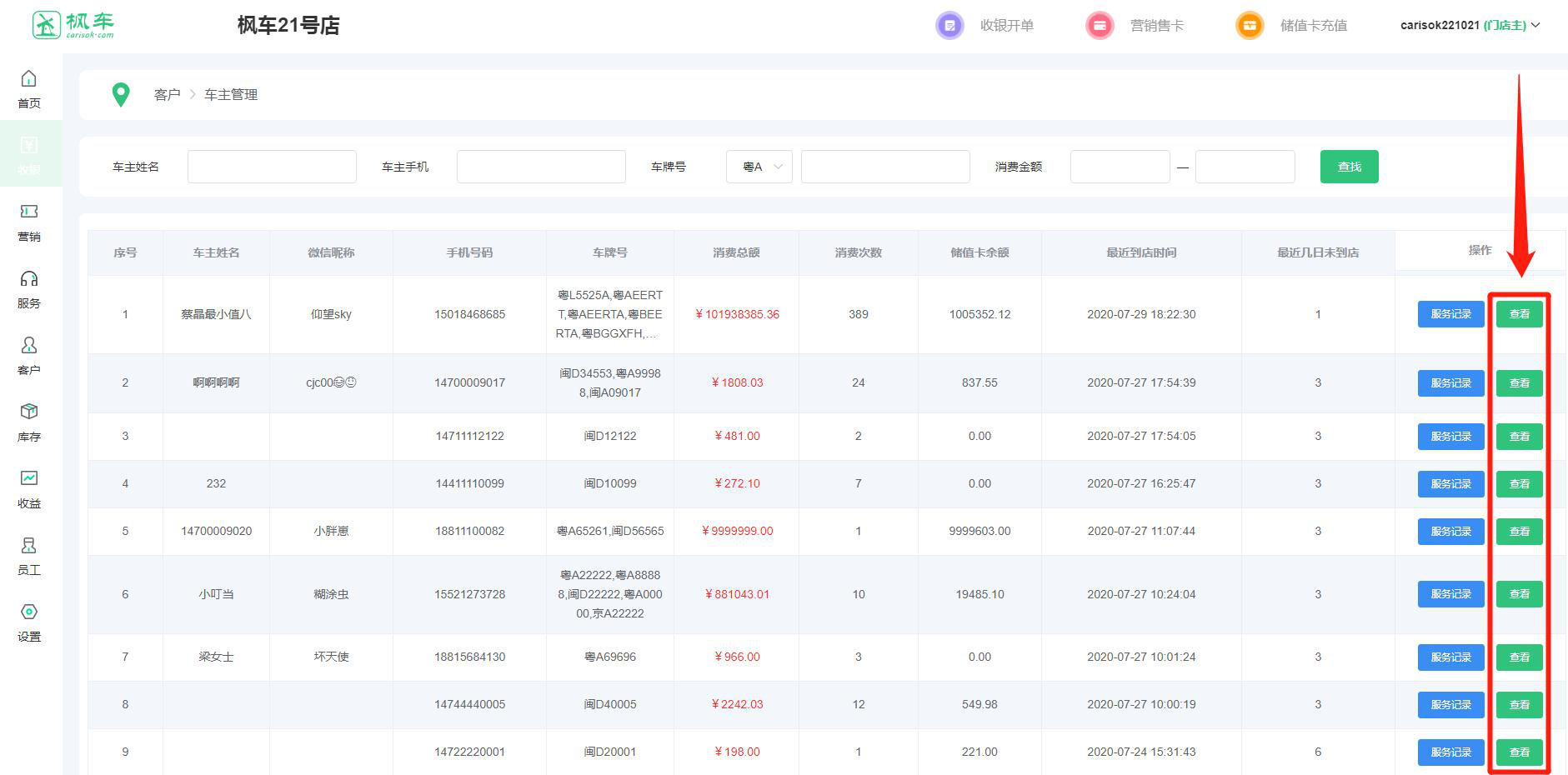Open 服务记录 for 蔡晶最小值八
This screenshot has height=775, width=1568.
(x=1451, y=314)
